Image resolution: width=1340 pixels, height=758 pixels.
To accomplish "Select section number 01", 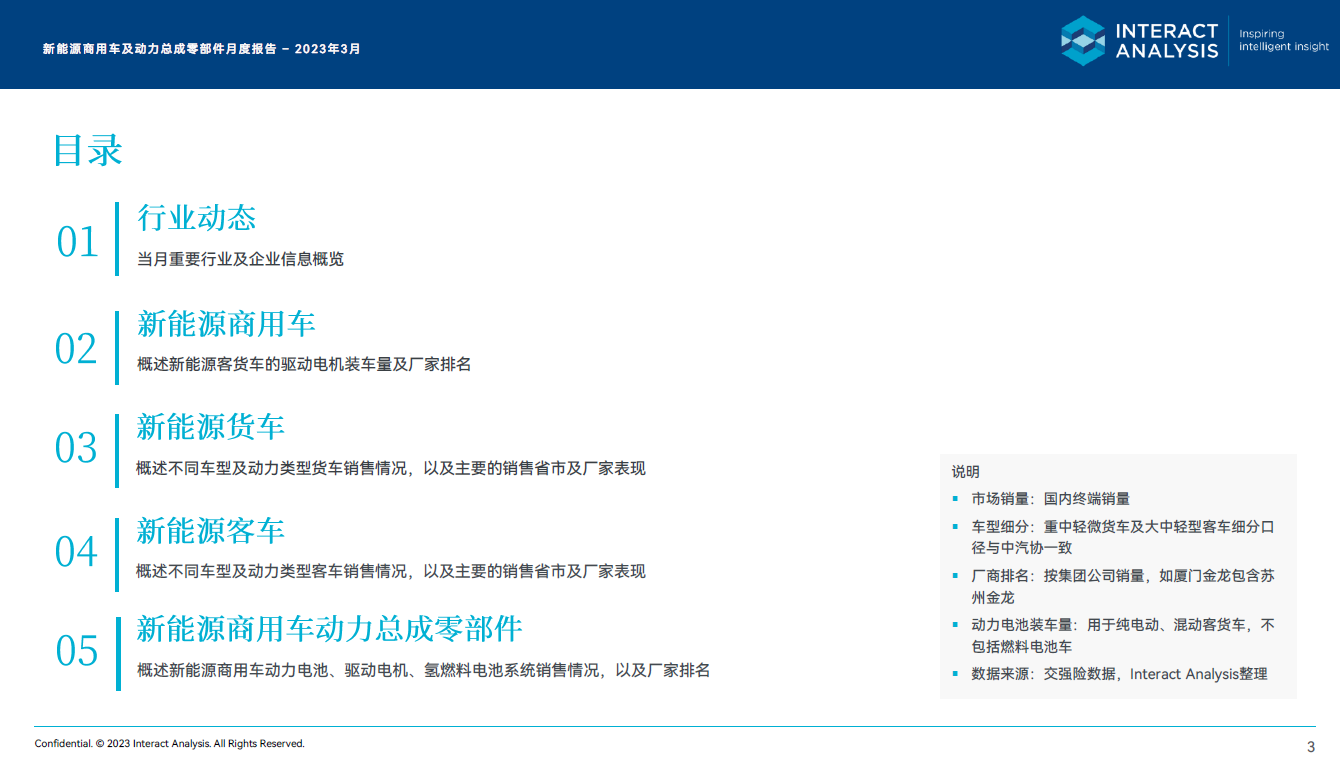I will point(75,241).
